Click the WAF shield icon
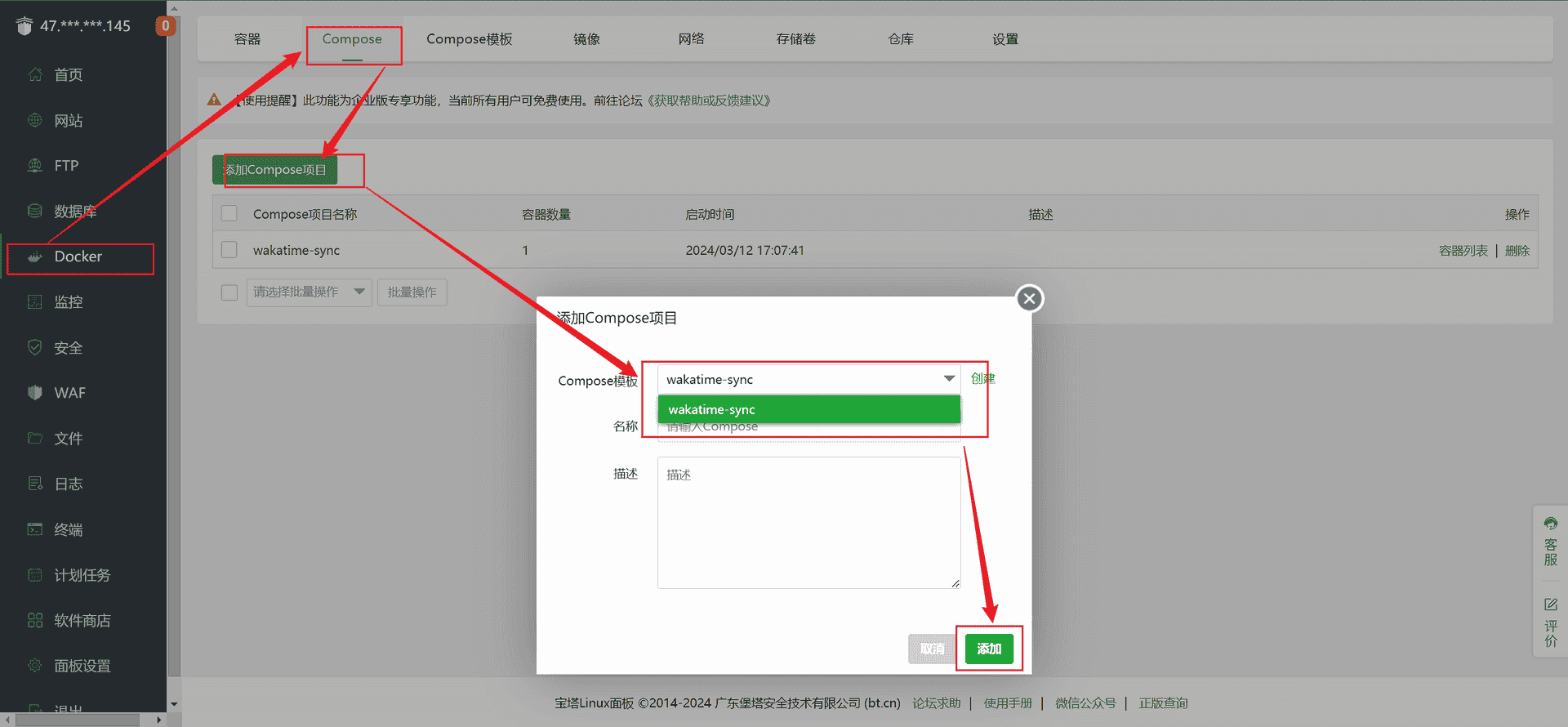Screen dimensions: 1568x727 point(35,393)
